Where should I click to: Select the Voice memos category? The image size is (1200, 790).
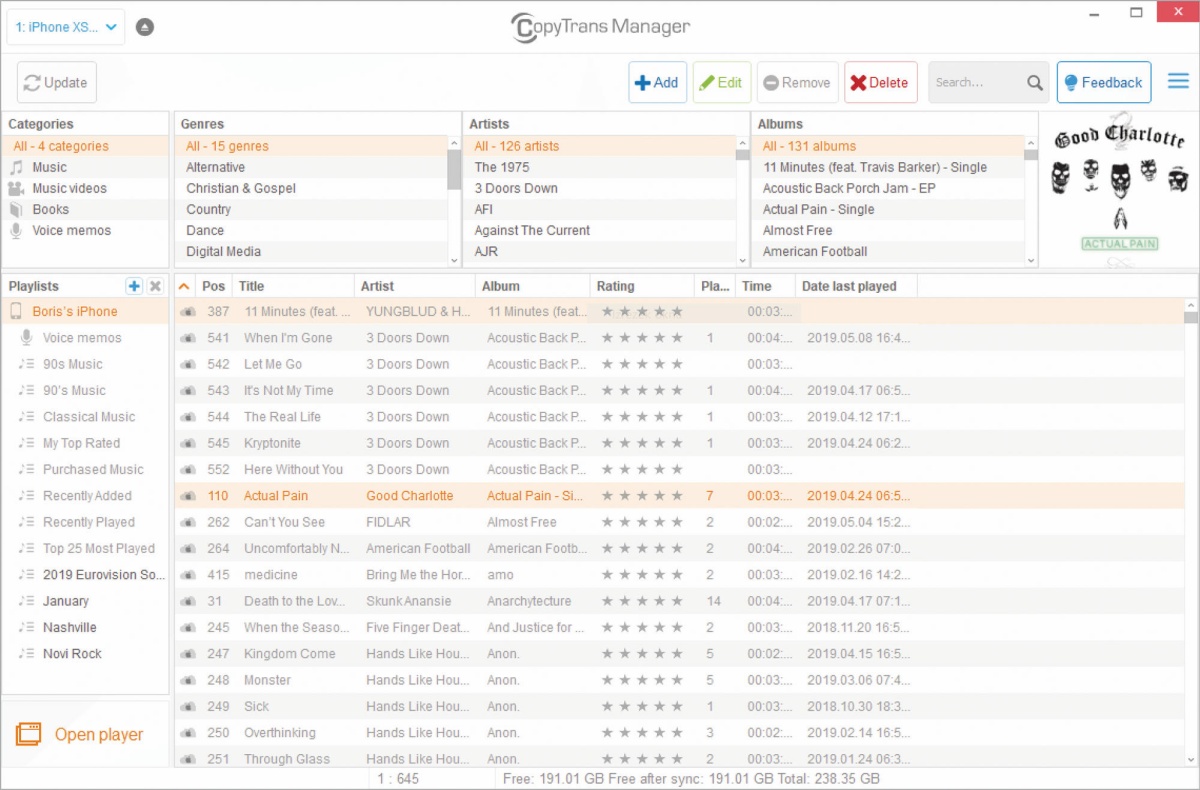point(86,230)
